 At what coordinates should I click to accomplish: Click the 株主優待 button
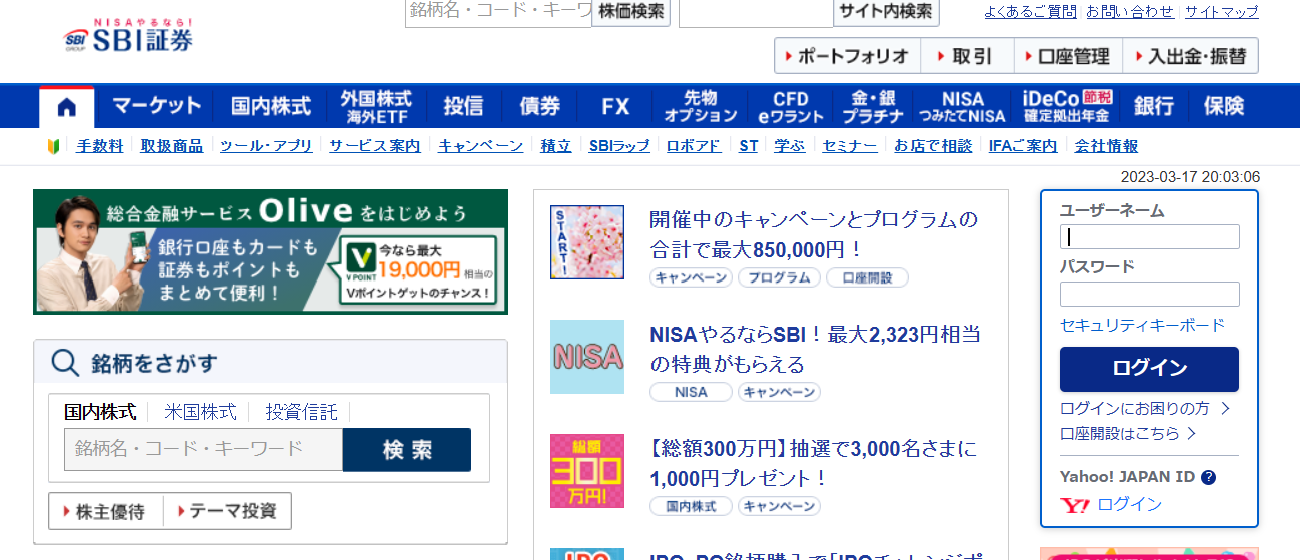(x=106, y=511)
